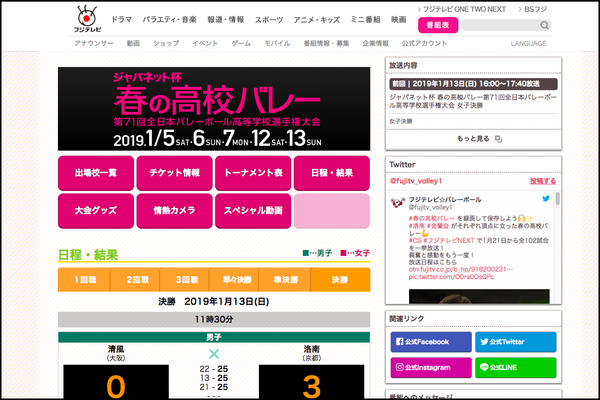Open the official Facebook link
600x400 pixels.
click(427, 341)
